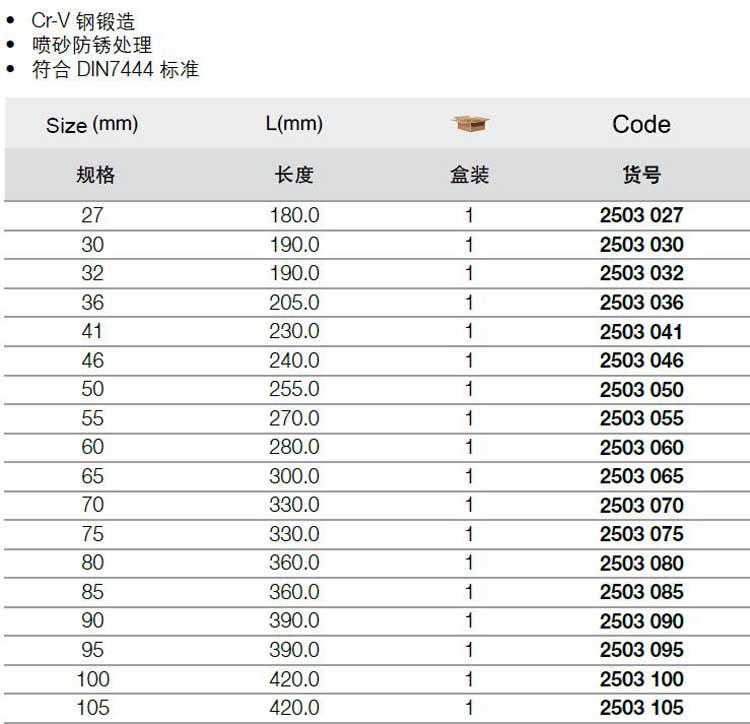This screenshot has width=750, height=724.
Task: Click product code 2503 060
Action: (641, 447)
